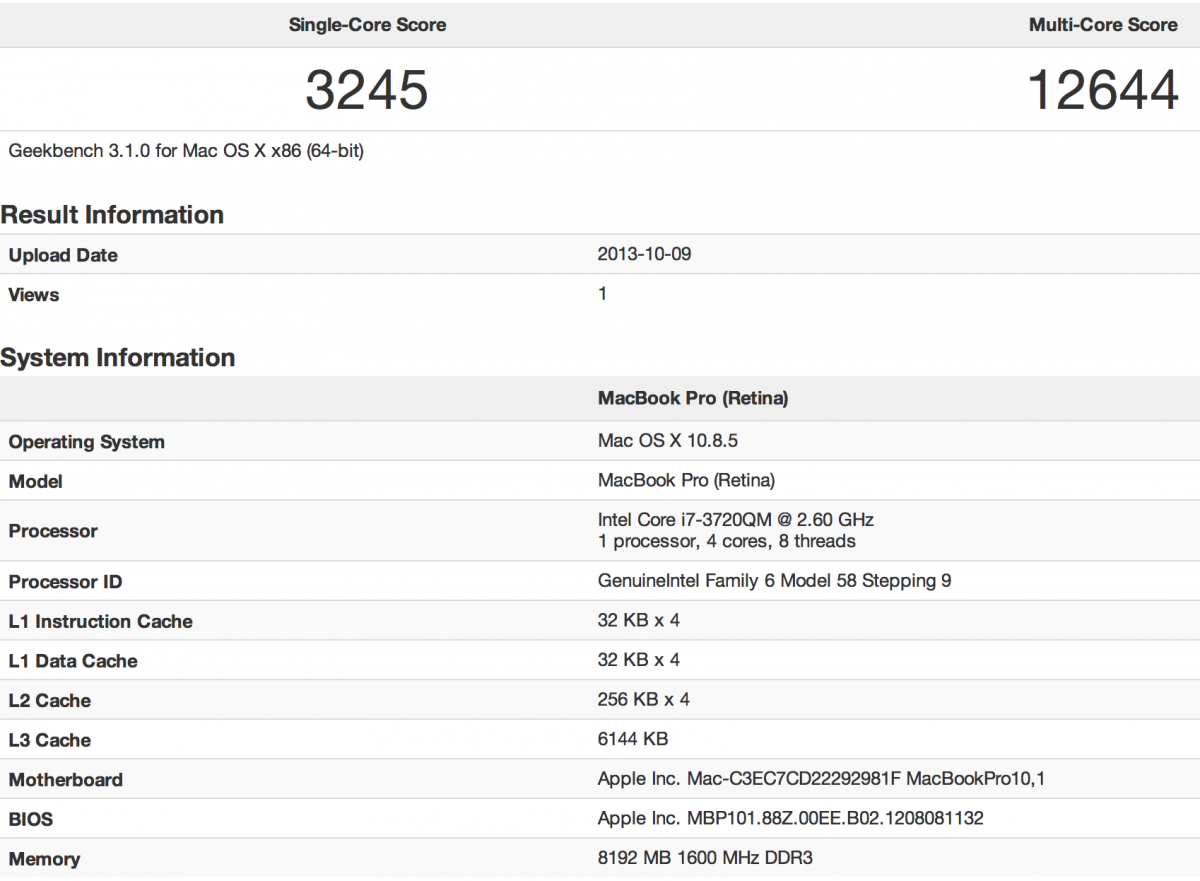Select the "Memory" row label
The height and width of the screenshot is (881, 1200).
44,859
